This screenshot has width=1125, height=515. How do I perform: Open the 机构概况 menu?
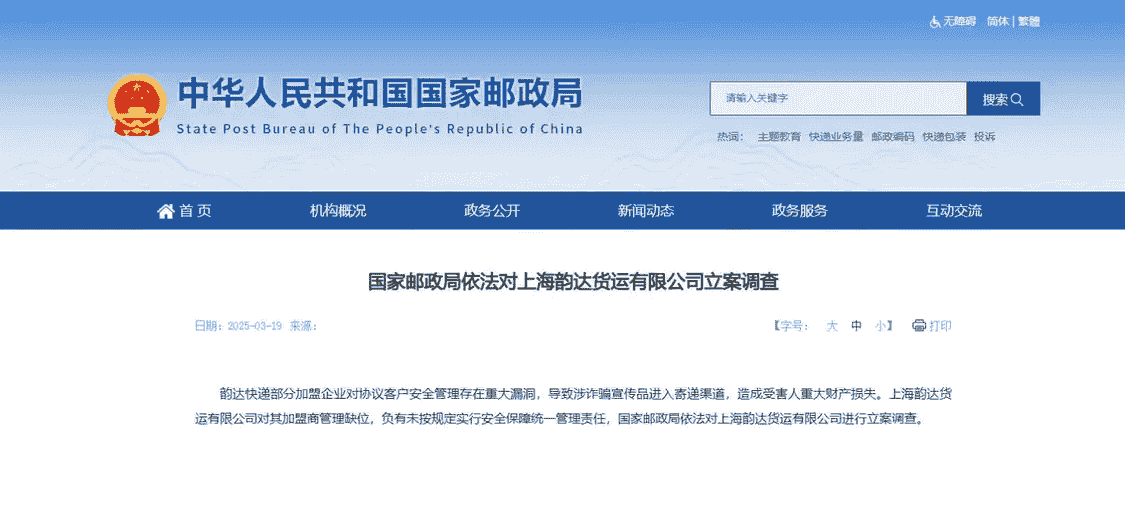(338, 211)
